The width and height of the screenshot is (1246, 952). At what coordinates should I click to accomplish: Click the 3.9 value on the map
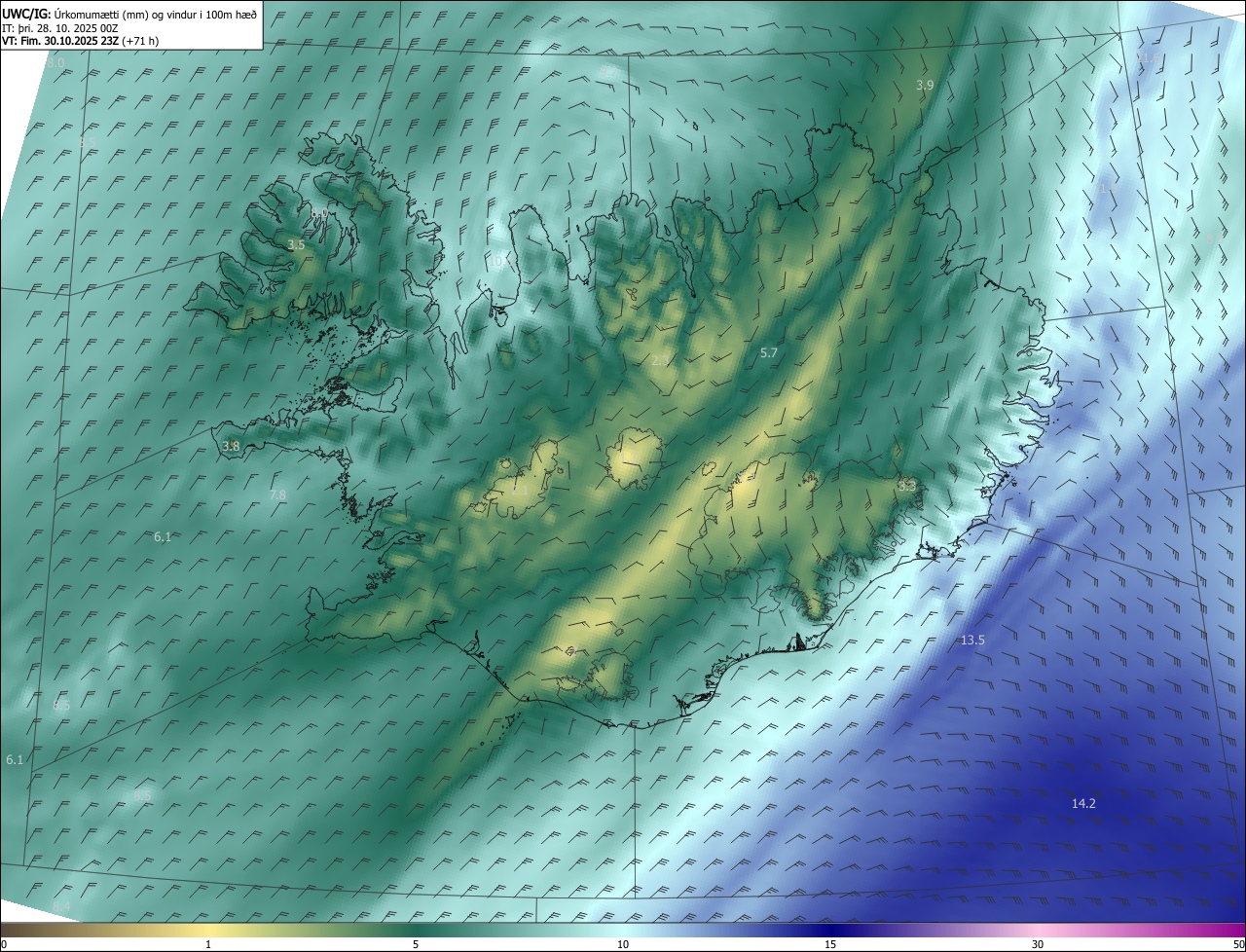click(925, 86)
